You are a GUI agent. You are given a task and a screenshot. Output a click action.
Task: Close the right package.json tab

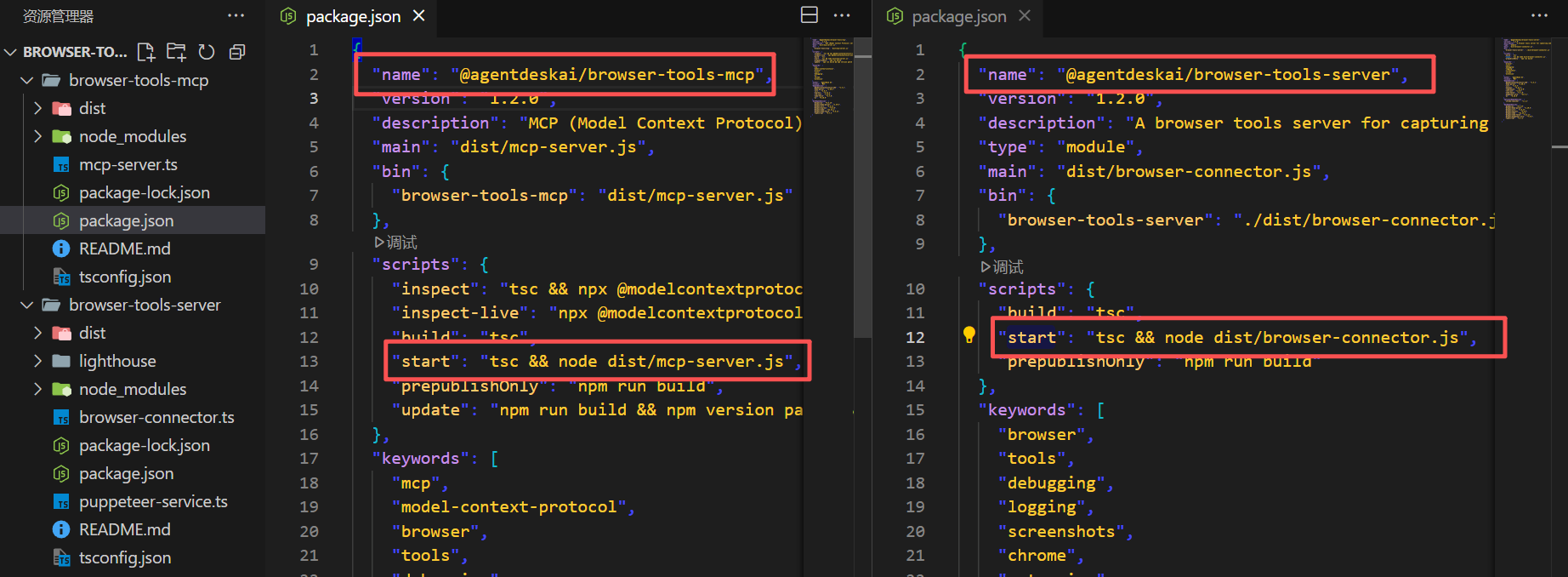[x=1025, y=15]
